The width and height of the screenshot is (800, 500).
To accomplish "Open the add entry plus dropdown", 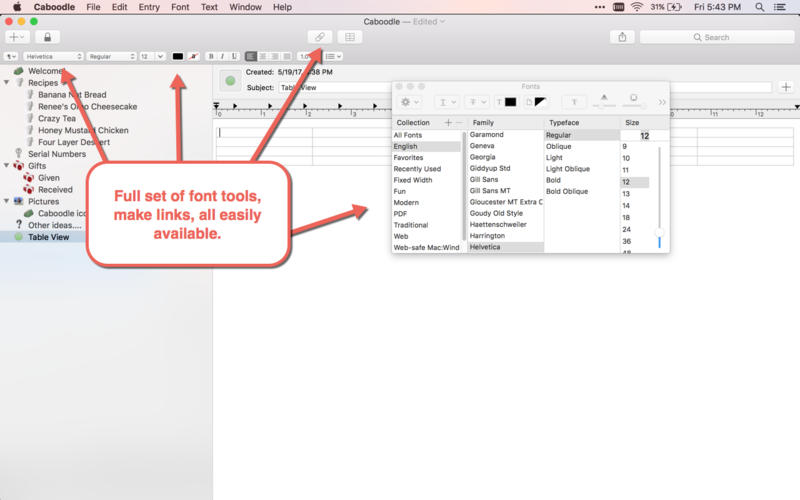I will tap(17, 37).
